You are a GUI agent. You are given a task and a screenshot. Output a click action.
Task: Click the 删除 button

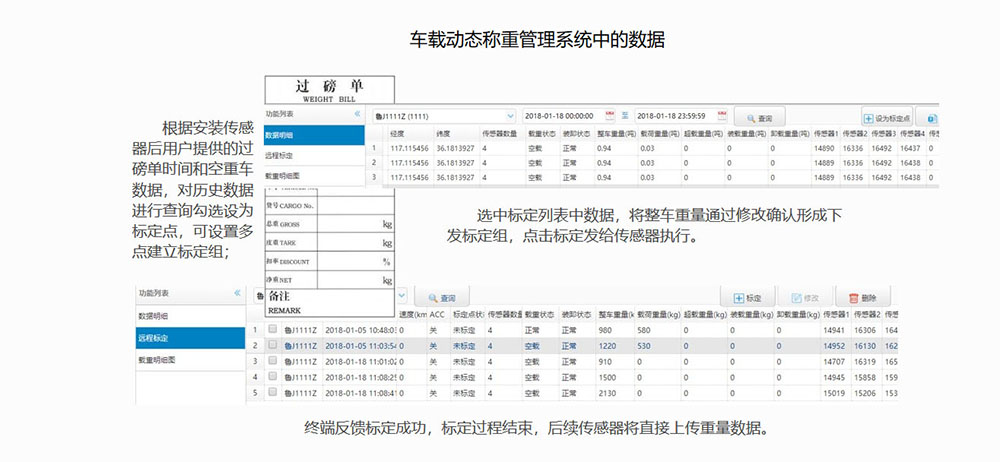coord(863,297)
